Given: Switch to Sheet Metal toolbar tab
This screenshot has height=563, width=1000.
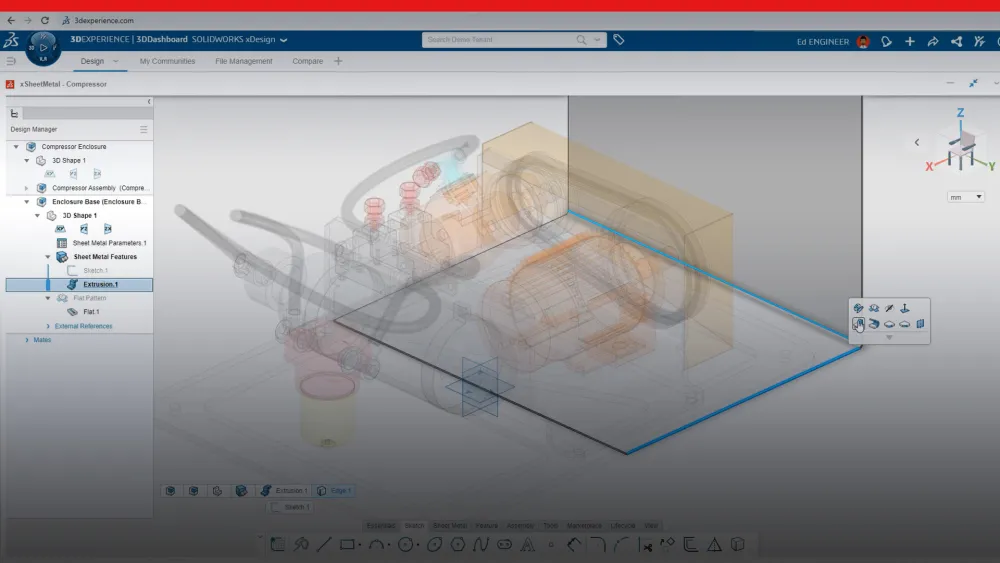Looking at the screenshot, I should click(450, 526).
